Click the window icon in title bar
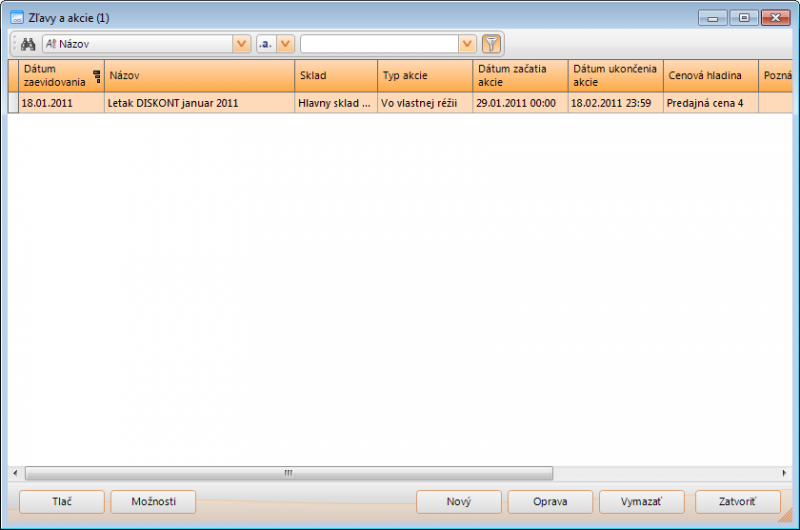 (x=16, y=18)
